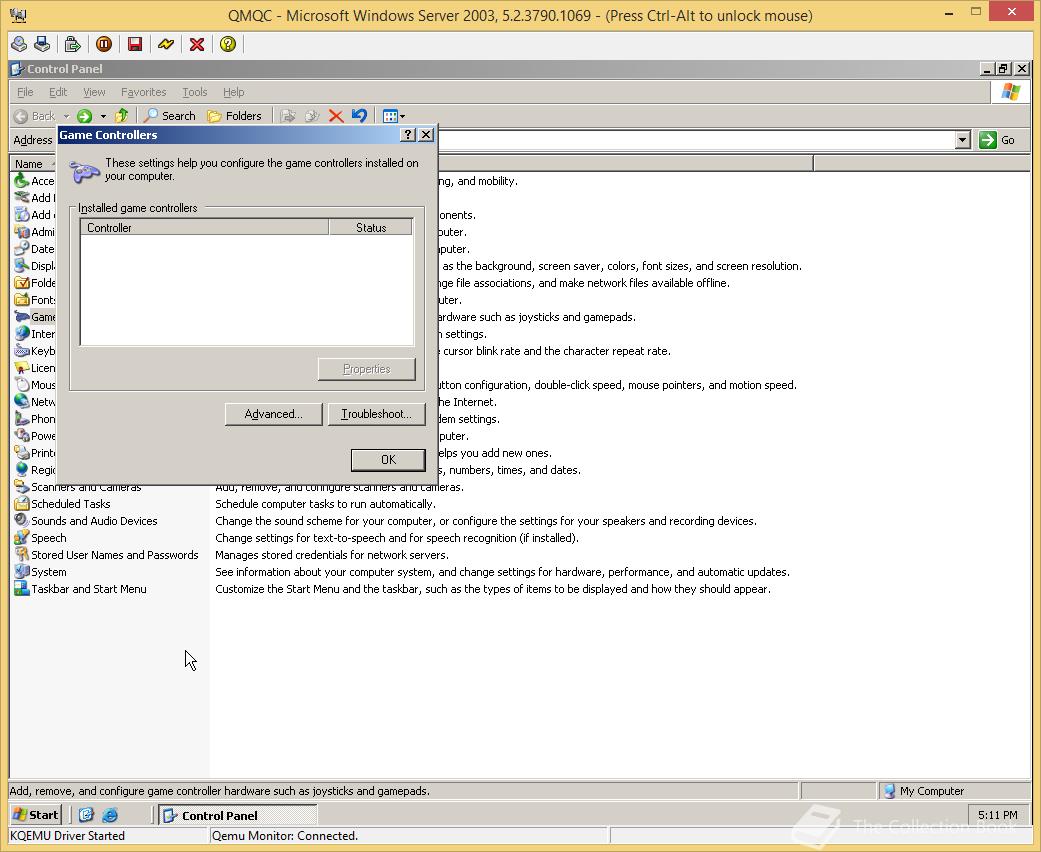Open the Favorites menu
The height and width of the screenshot is (852, 1041).
143,92
